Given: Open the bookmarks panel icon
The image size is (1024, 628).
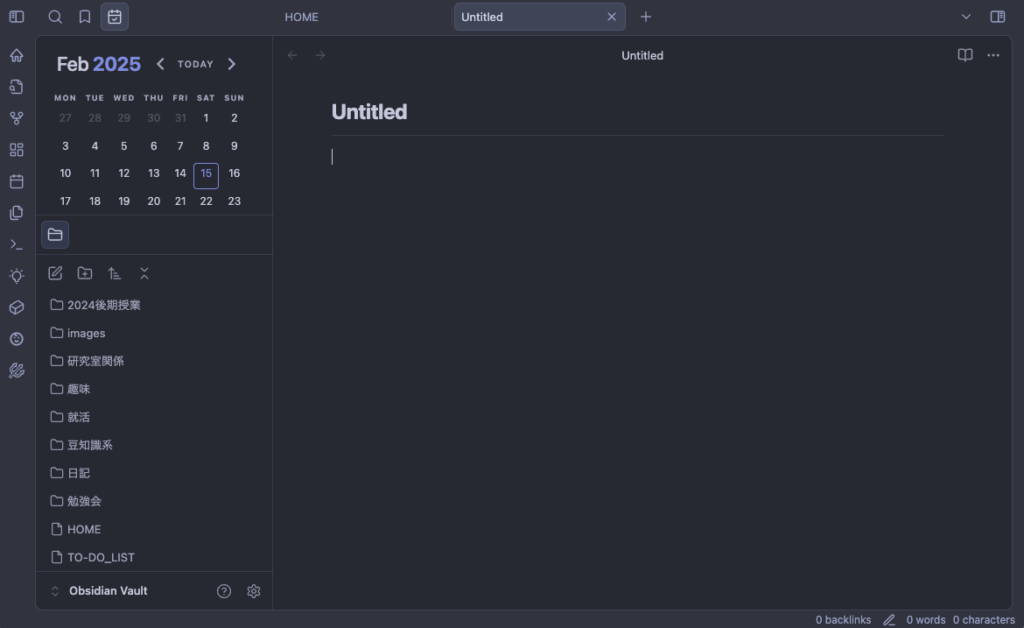Looking at the screenshot, I should 85,17.
